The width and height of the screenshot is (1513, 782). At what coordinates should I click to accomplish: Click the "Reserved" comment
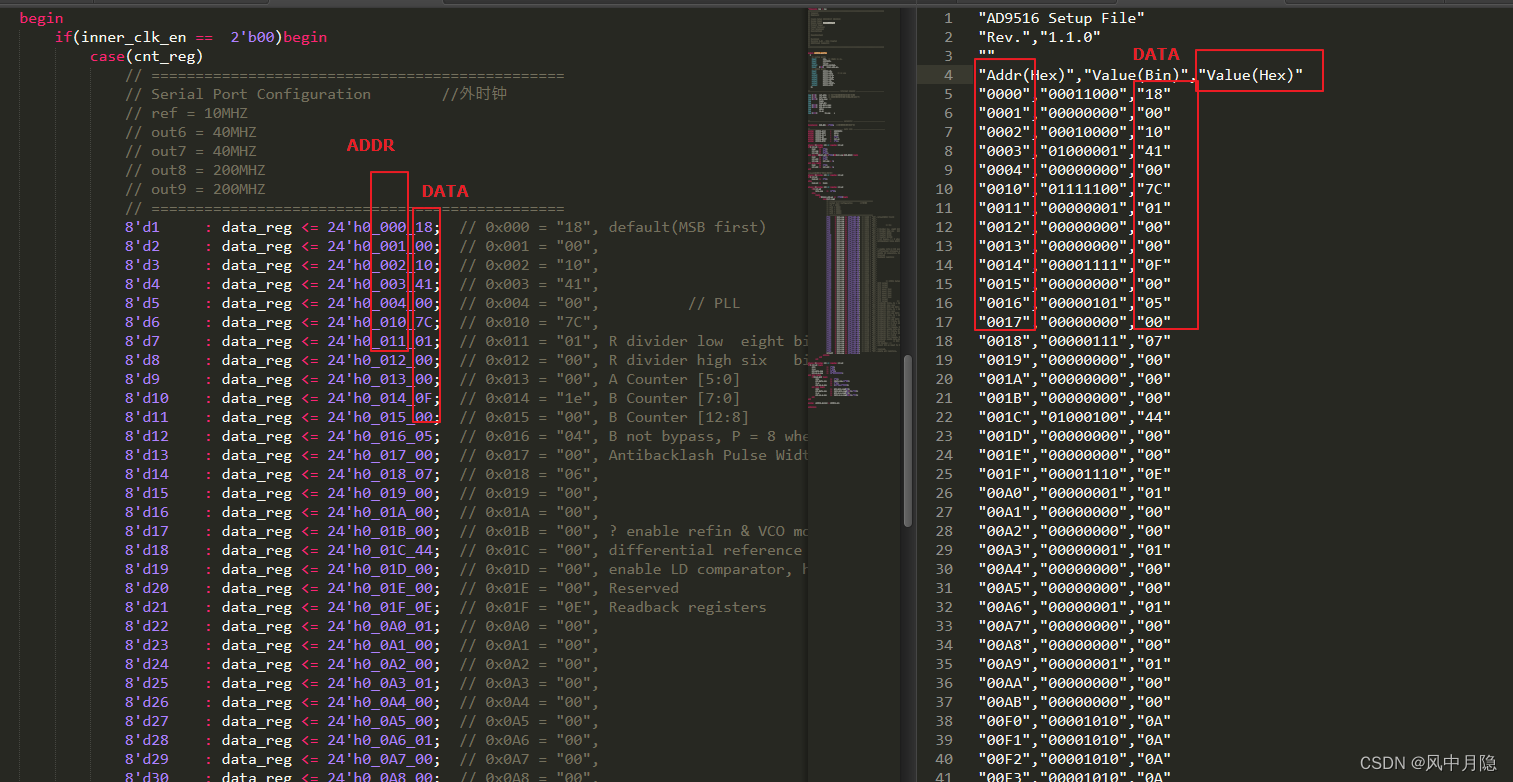[643, 588]
